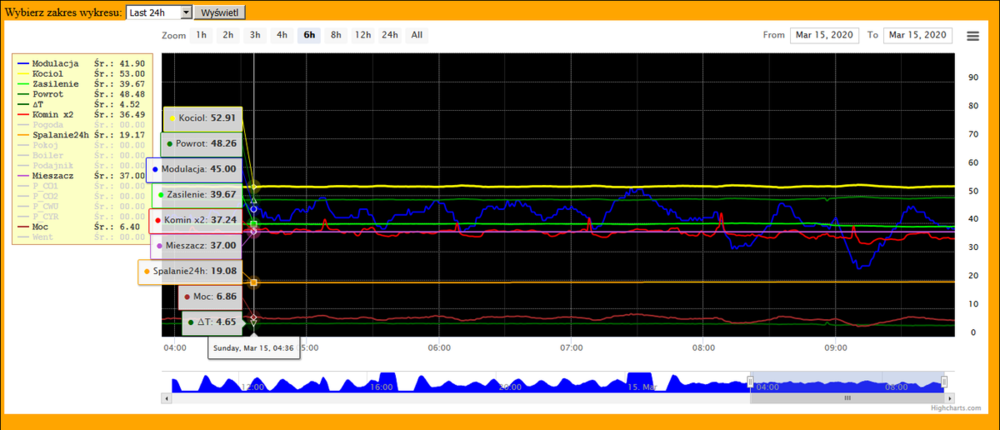This screenshot has height=430, width=1000.
Task: Open the Last 24h range dropdown
Action: (159, 13)
